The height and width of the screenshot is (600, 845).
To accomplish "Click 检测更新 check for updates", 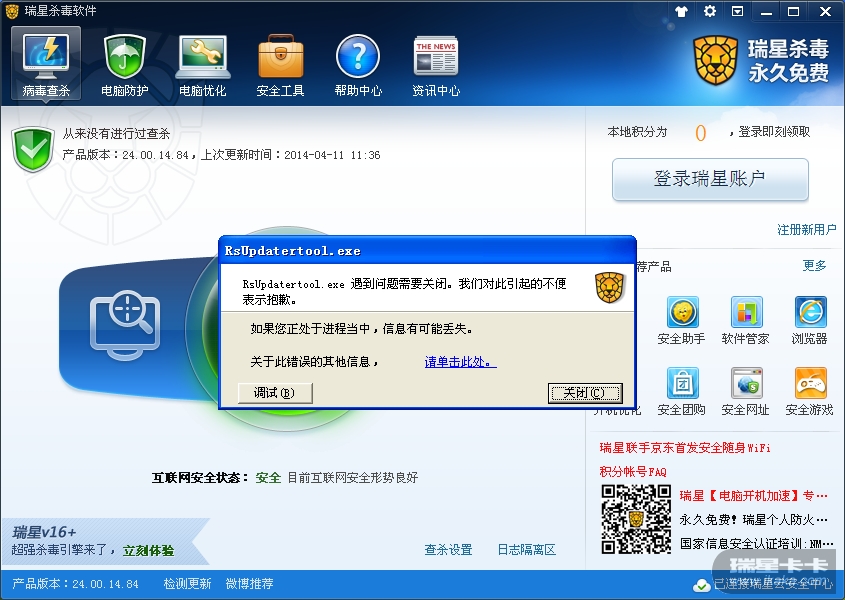I will 187,584.
